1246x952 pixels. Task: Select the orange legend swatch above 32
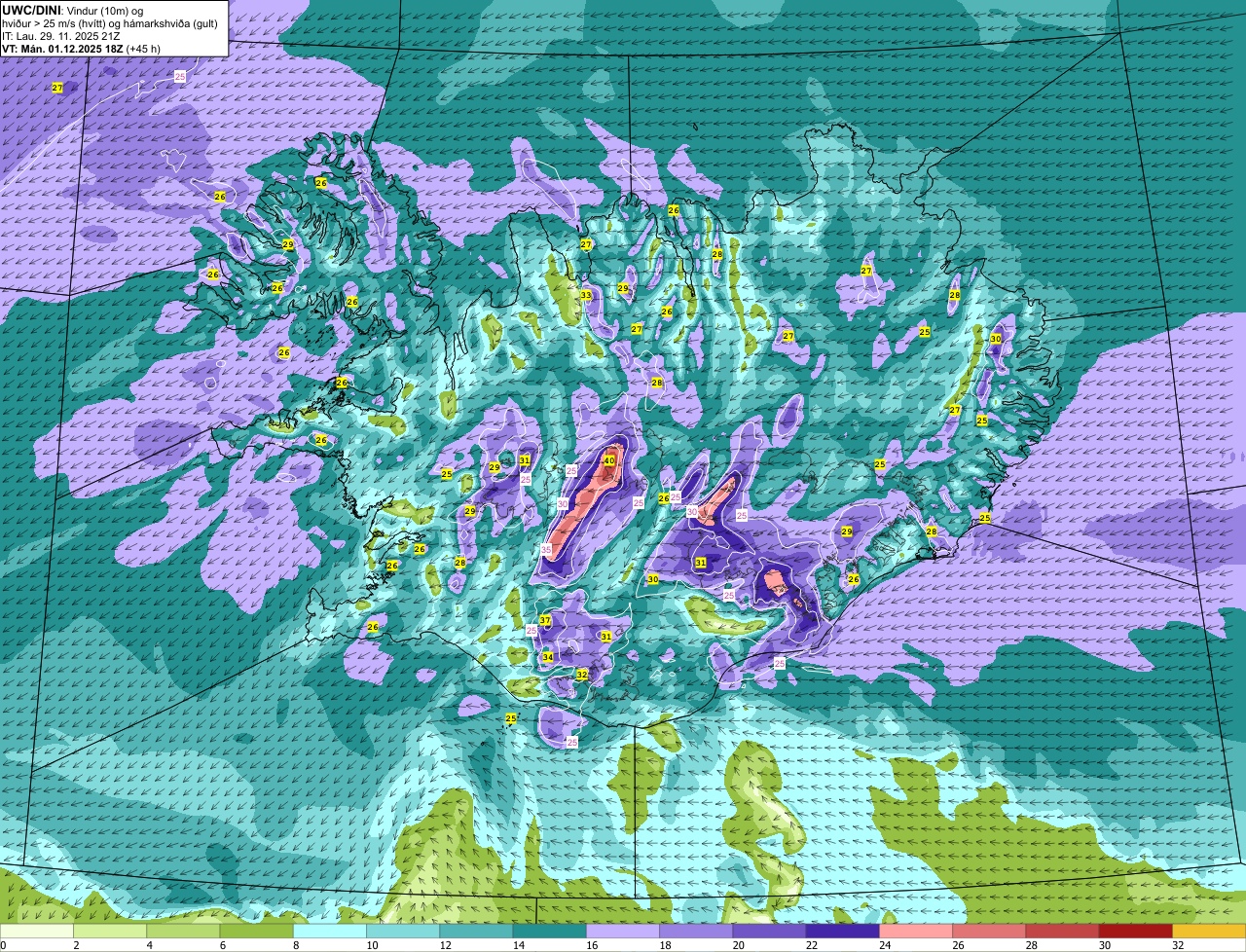1209,932
